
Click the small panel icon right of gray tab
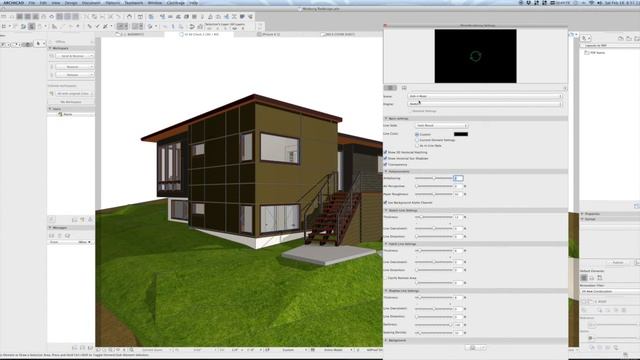click(x=404, y=88)
